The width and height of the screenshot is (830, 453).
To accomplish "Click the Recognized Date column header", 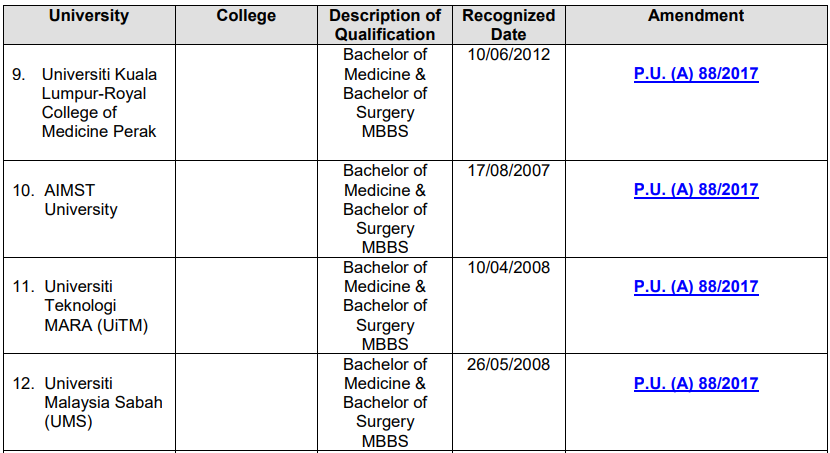I will pyautogui.click(x=508, y=25).
